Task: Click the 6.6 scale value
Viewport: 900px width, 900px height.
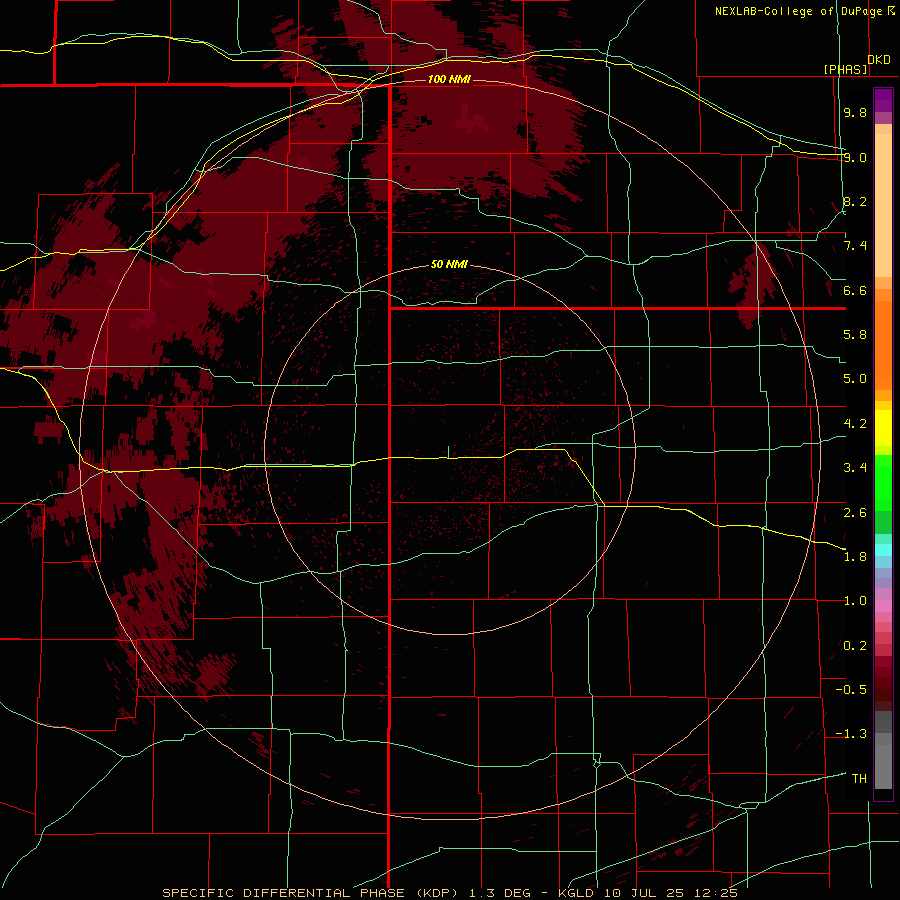Action: (855, 290)
